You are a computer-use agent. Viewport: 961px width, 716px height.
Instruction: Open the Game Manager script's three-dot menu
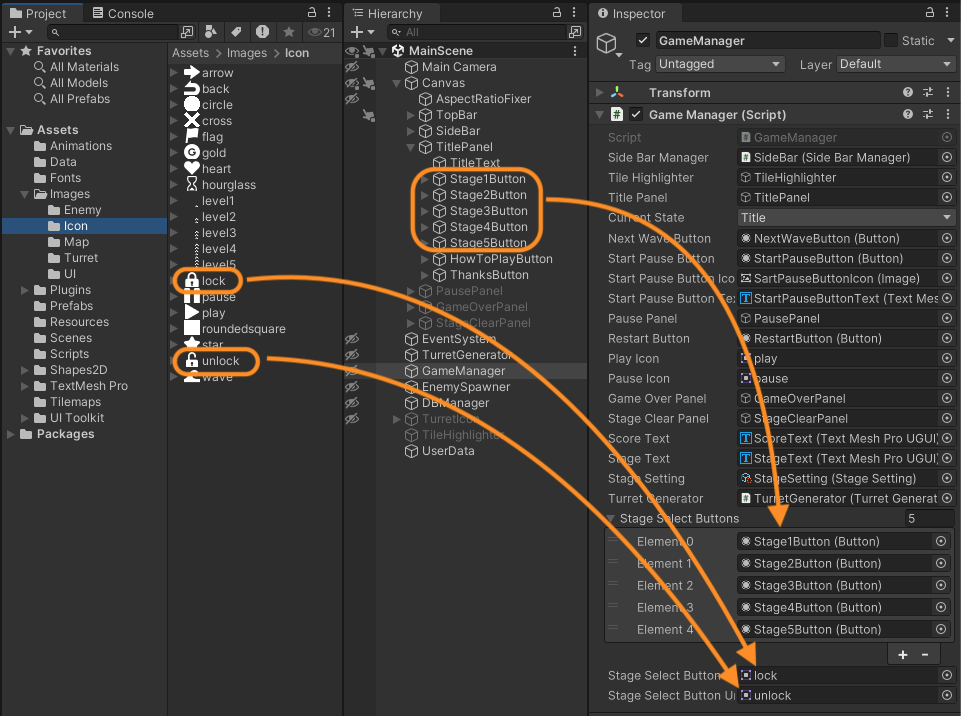point(948,115)
